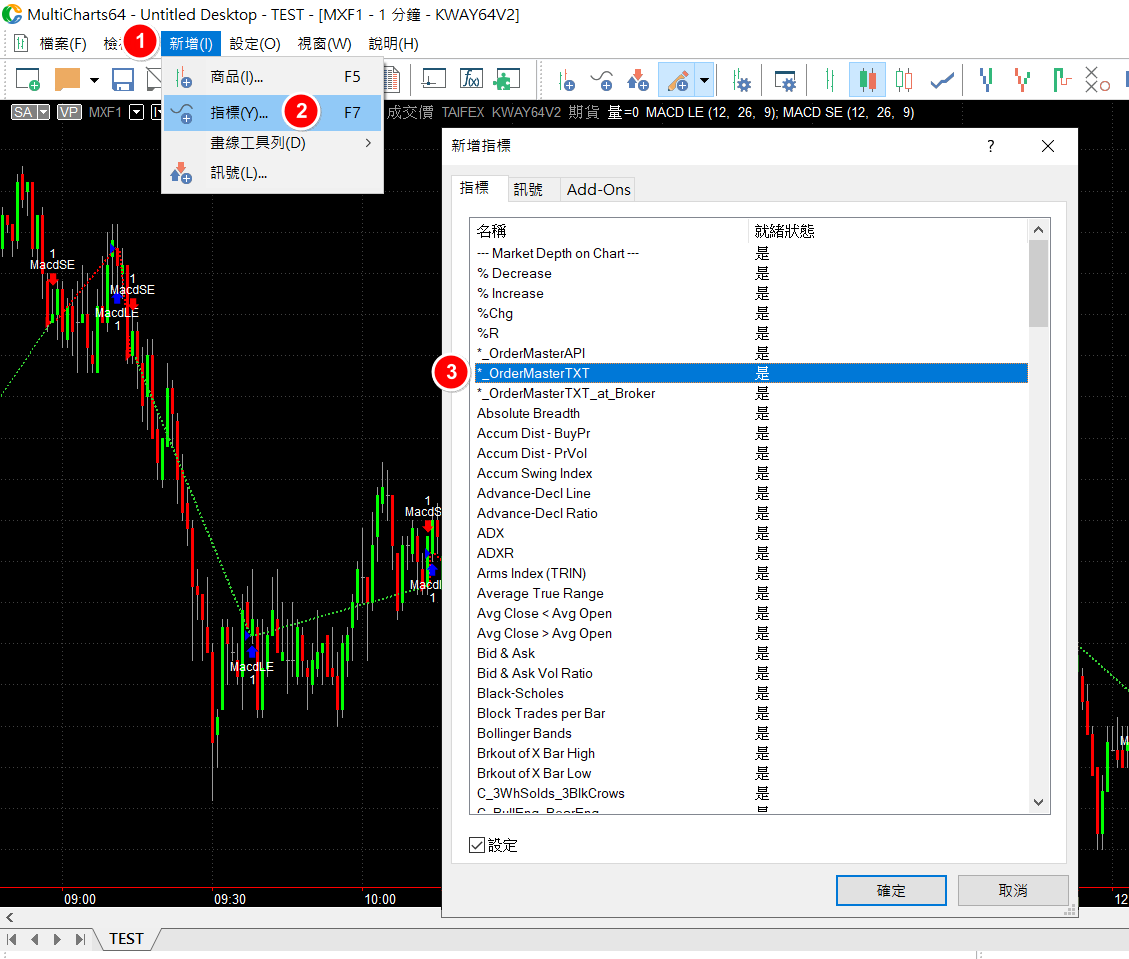
Task: Expand the 畫線工具列 submenu
Action: point(368,143)
